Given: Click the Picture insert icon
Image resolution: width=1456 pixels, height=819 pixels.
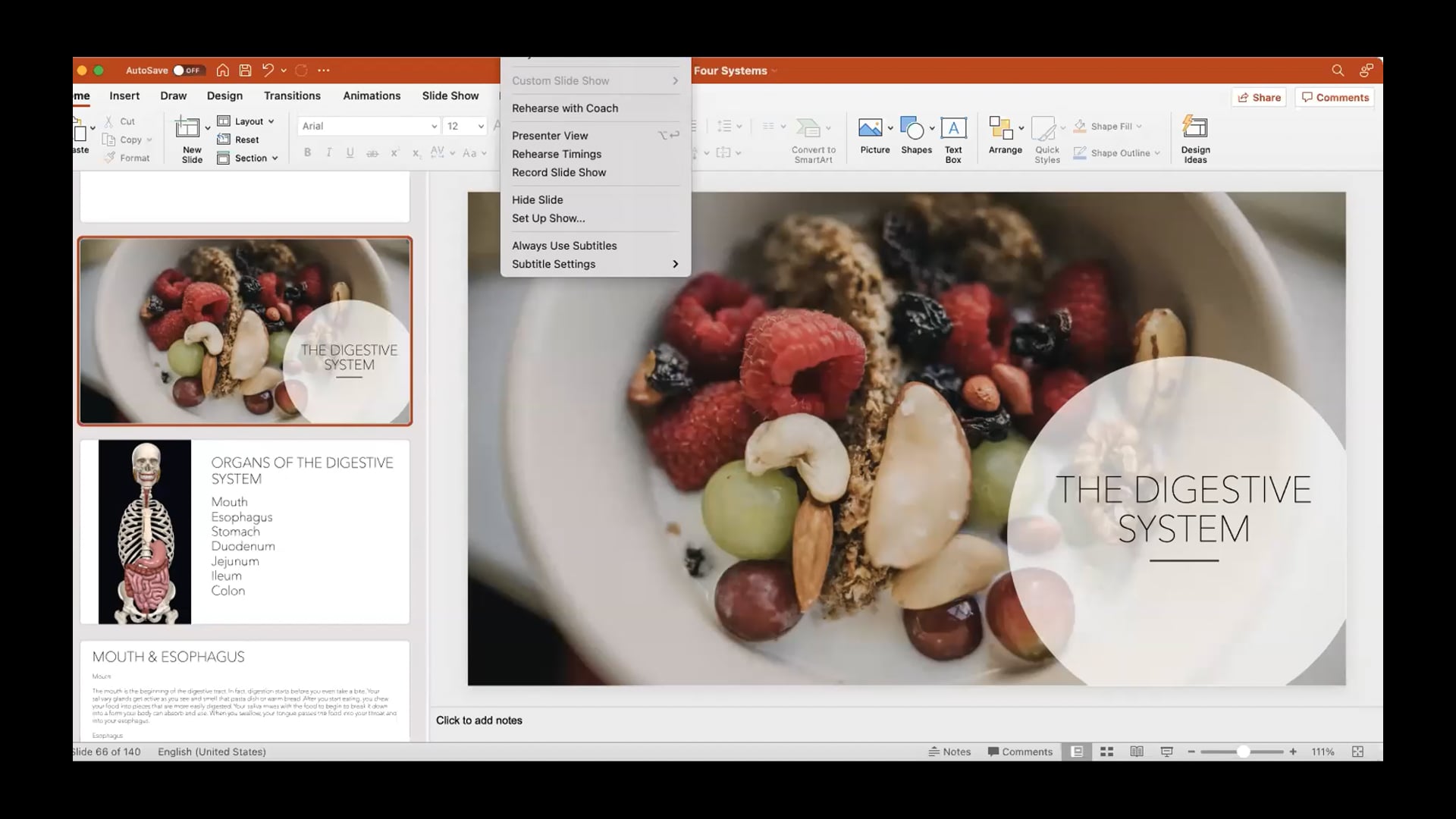Looking at the screenshot, I should [x=870, y=128].
